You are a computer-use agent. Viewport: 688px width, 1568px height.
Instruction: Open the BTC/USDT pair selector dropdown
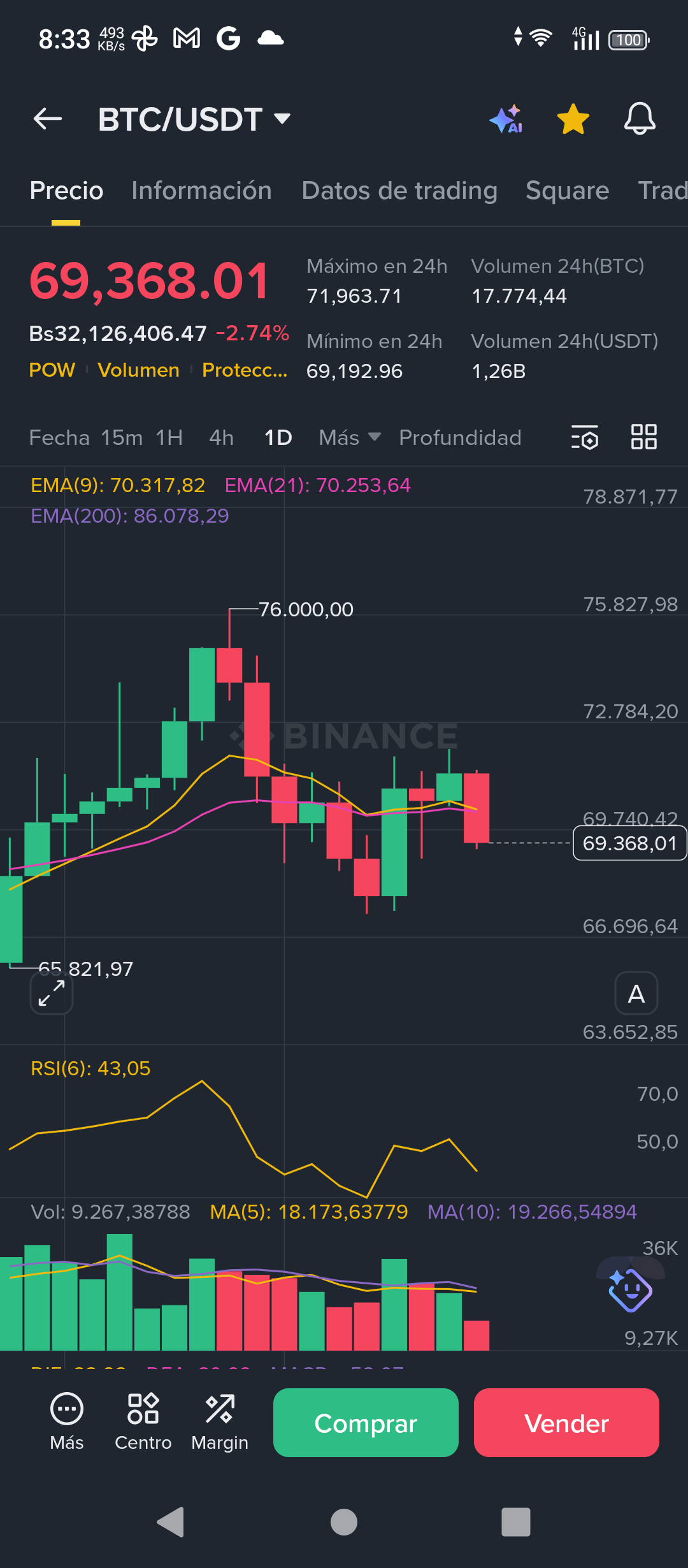coord(194,119)
